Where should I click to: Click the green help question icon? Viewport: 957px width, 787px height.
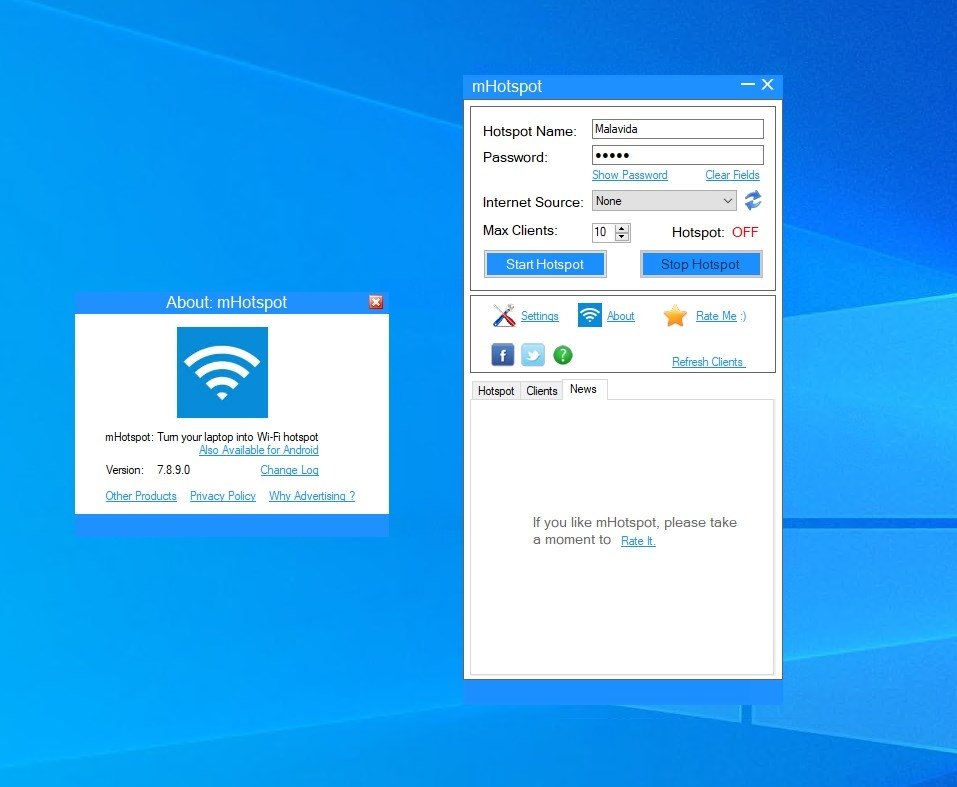tap(563, 355)
